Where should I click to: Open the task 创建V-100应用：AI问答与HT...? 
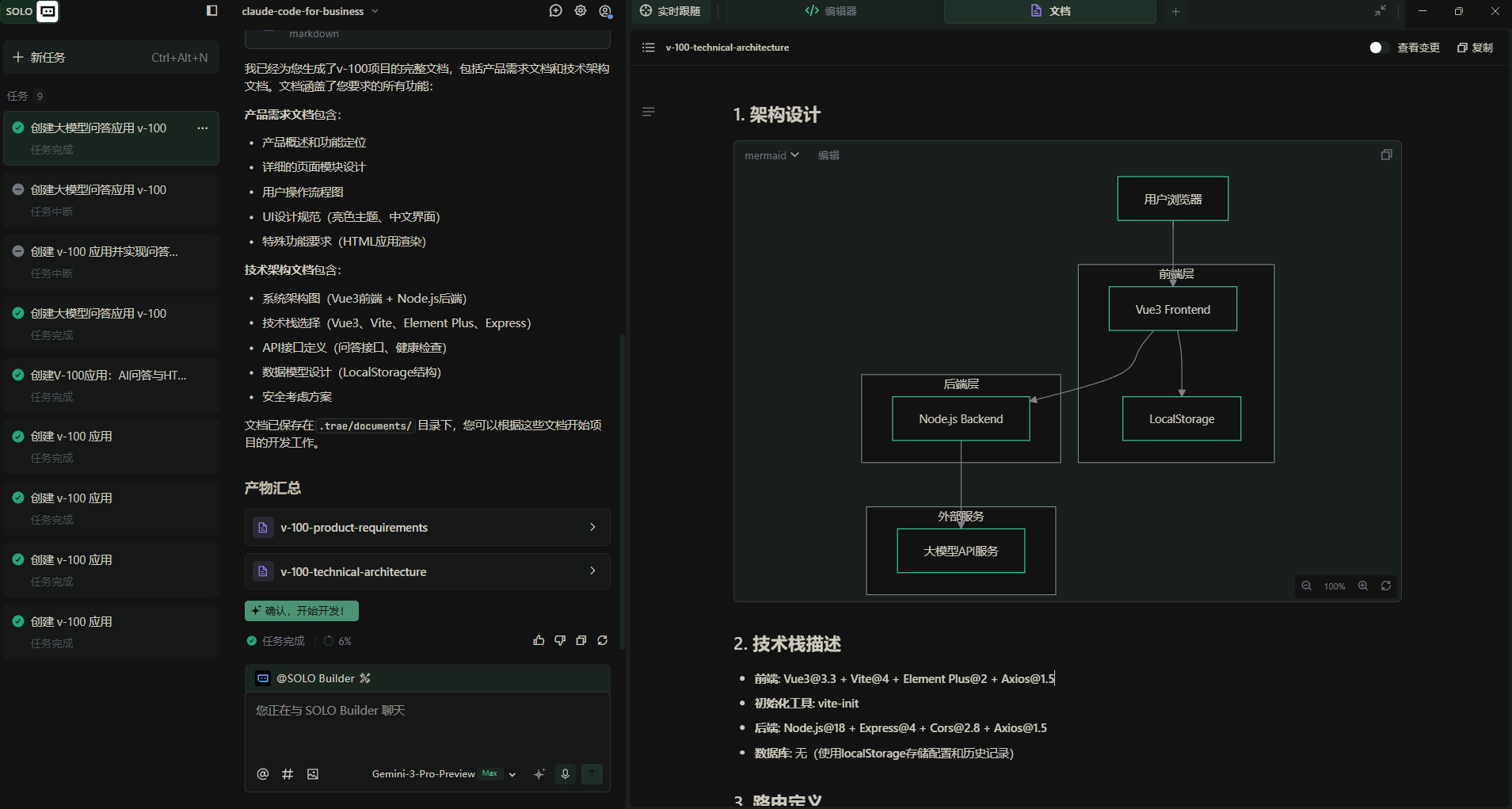(111, 385)
